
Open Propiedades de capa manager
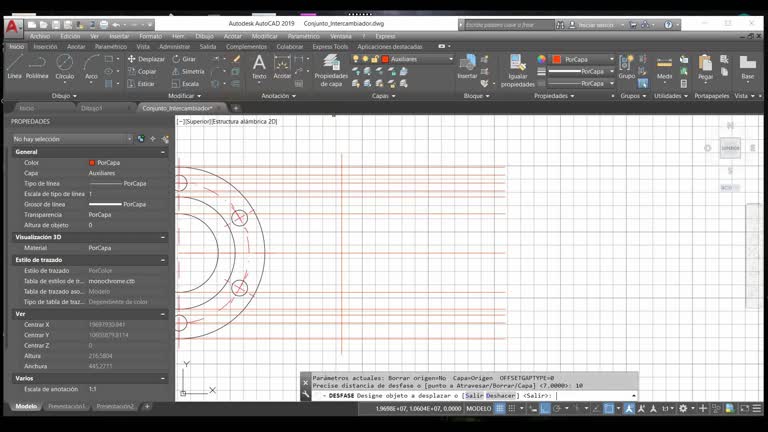331,71
